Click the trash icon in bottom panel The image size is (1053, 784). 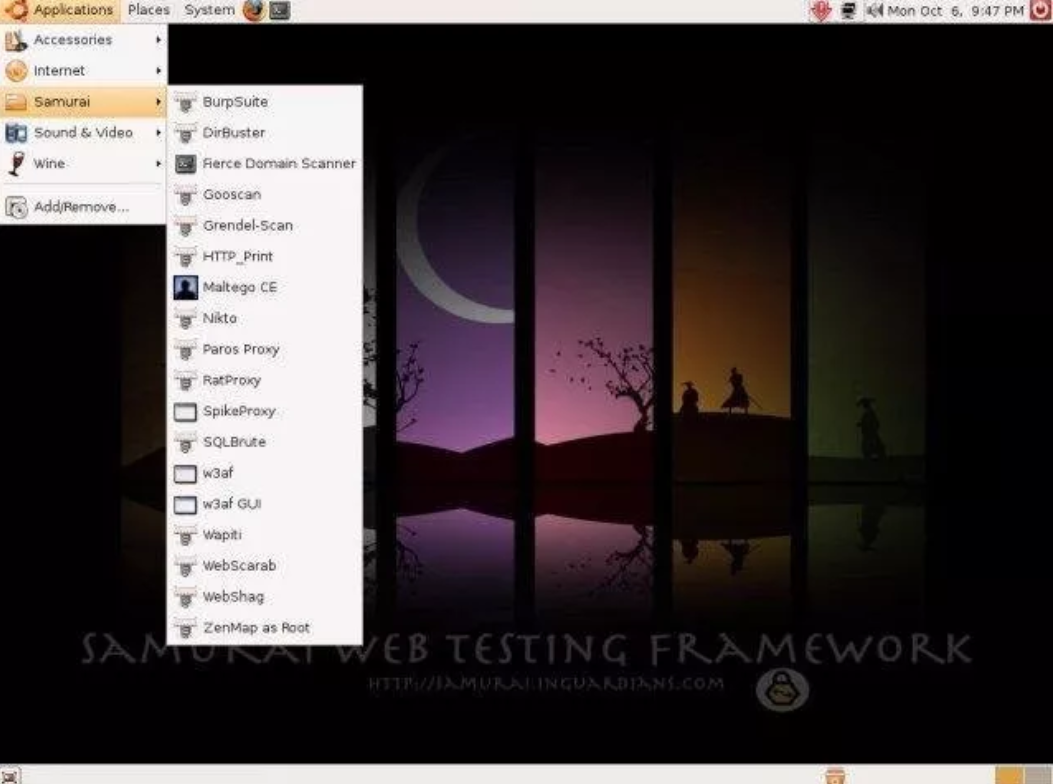click(x=834, y=776)
